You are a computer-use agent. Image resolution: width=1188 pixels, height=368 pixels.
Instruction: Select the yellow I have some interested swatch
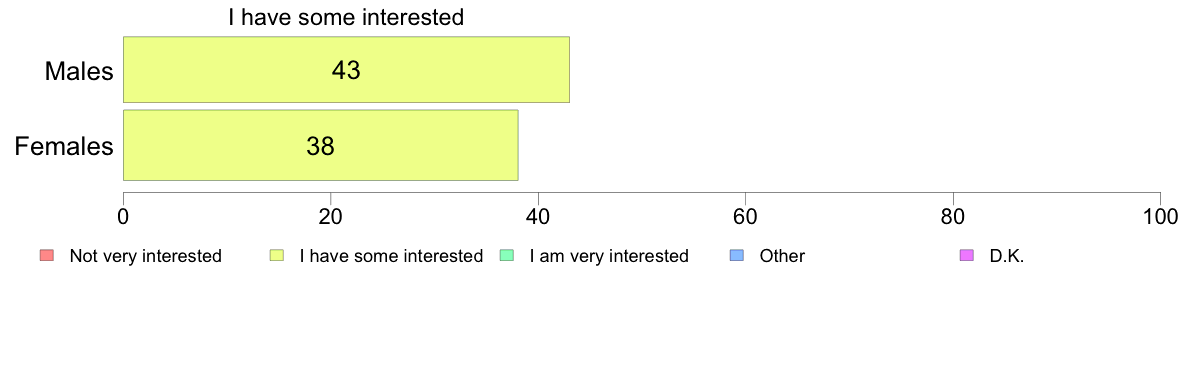(277, 256)
